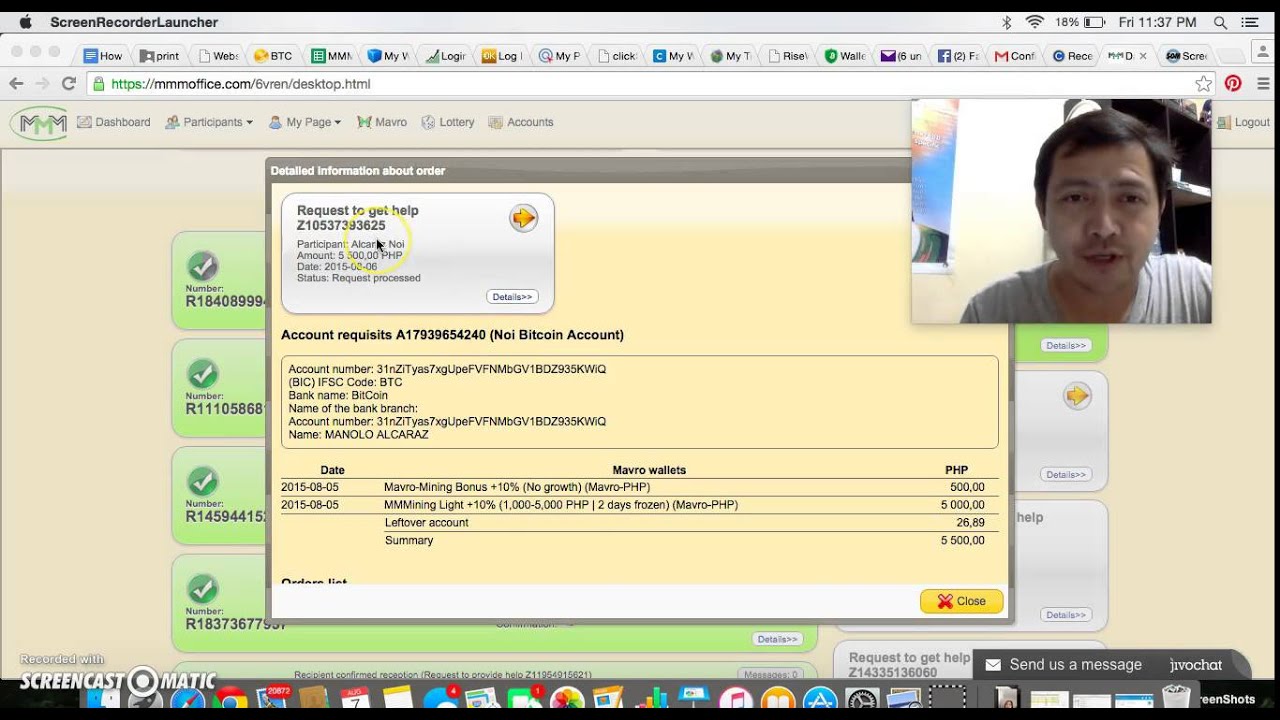Open the Photos app from the Dock

567,701
